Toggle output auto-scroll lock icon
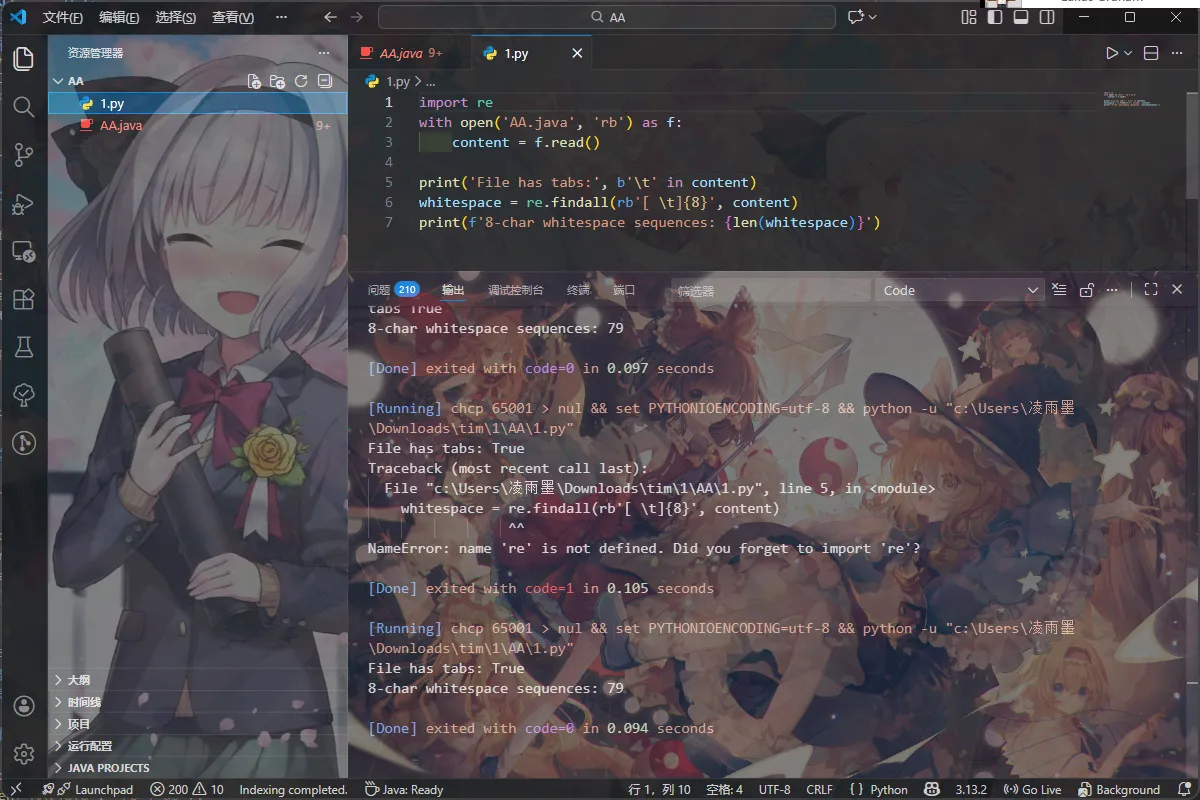The image size is (1200, 800). pos(1087,290)
